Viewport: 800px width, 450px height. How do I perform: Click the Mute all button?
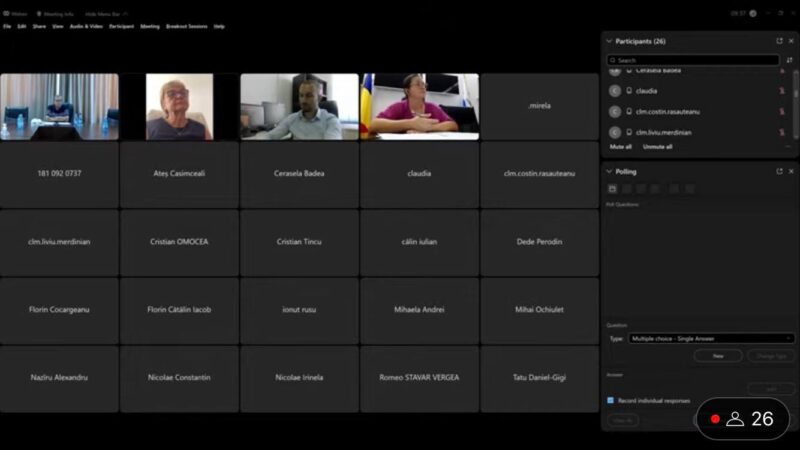(x=621, y=147)
